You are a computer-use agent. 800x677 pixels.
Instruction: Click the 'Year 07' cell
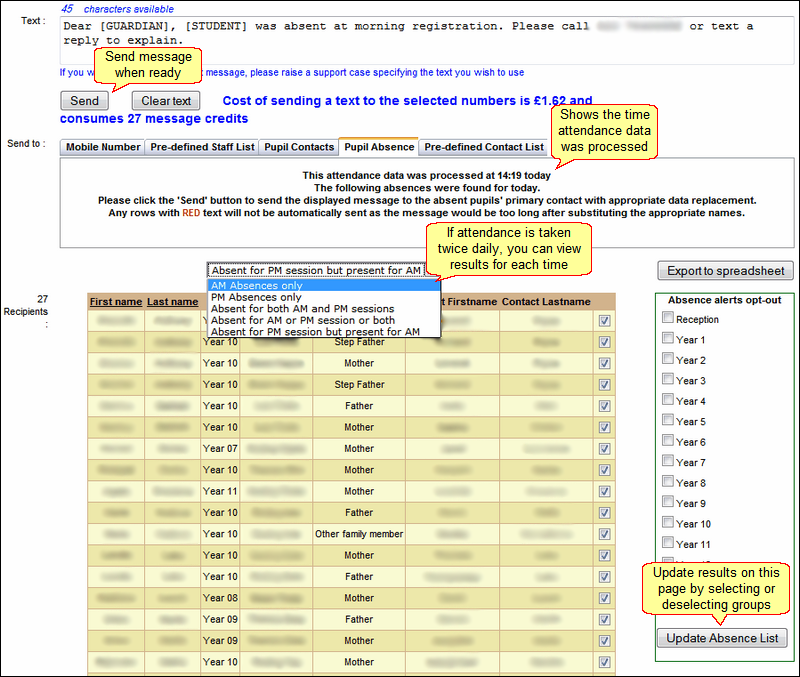220,448
